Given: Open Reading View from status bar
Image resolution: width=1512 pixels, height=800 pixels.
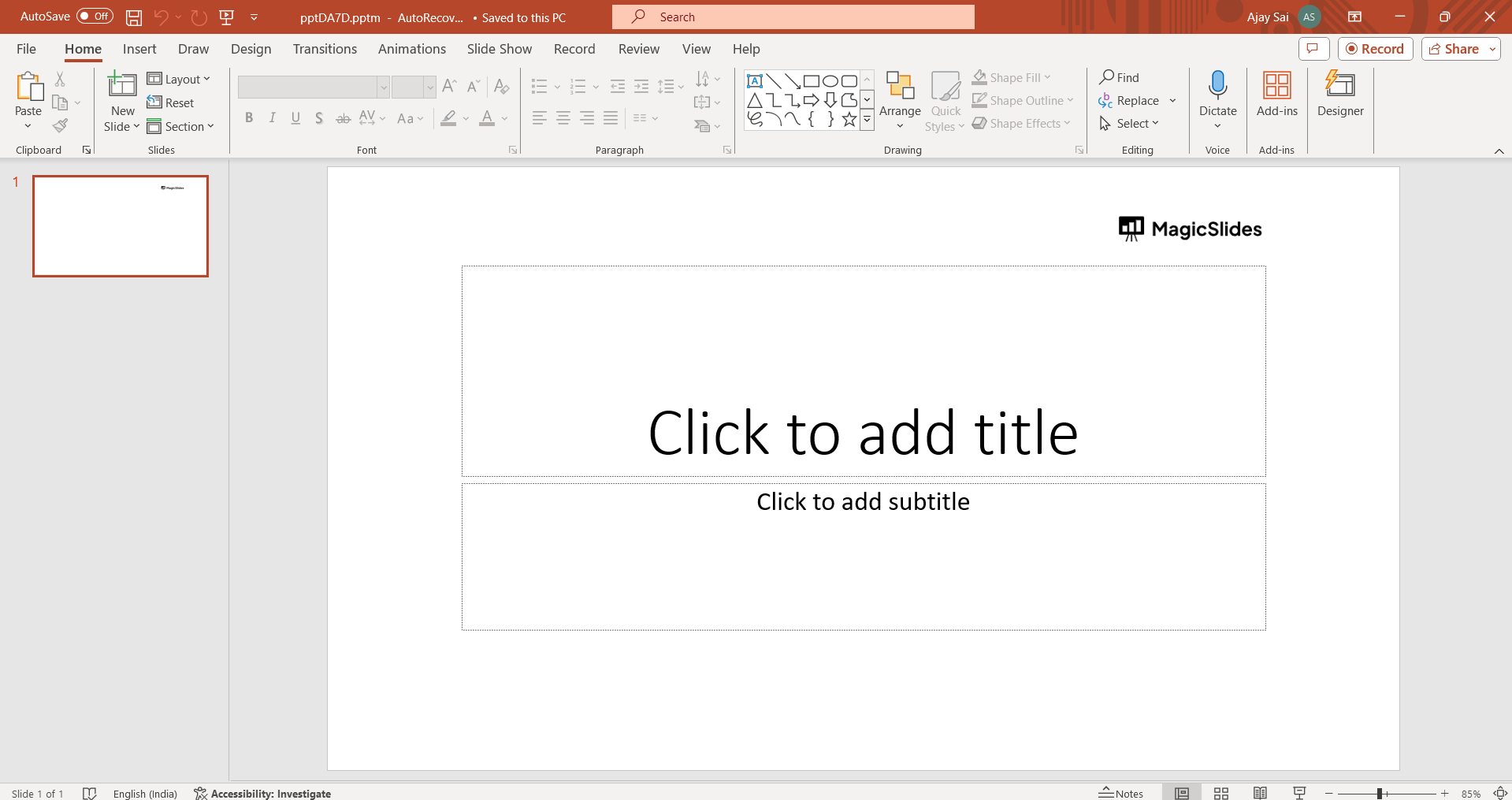Looking at the screenshot, I should click(1260, 793).
